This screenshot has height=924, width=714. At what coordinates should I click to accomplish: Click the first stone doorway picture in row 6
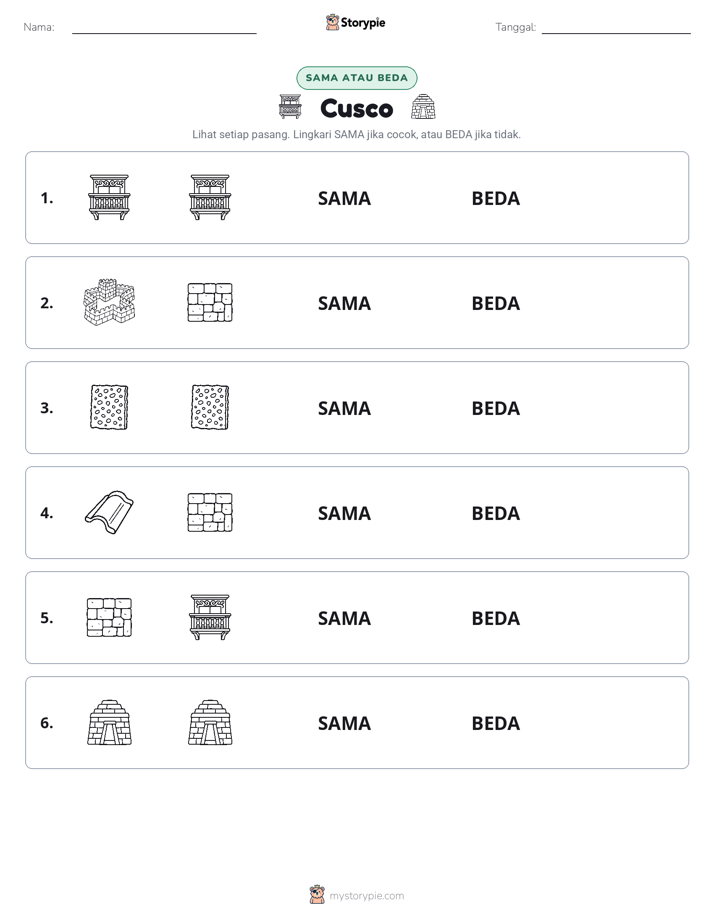pos(109,722)
